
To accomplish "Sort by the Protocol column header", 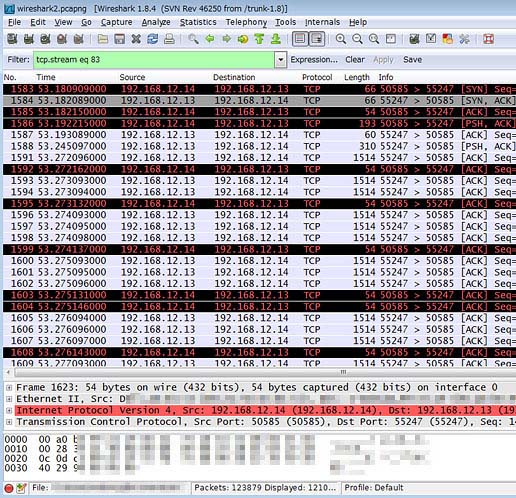I will pos(317,77).
